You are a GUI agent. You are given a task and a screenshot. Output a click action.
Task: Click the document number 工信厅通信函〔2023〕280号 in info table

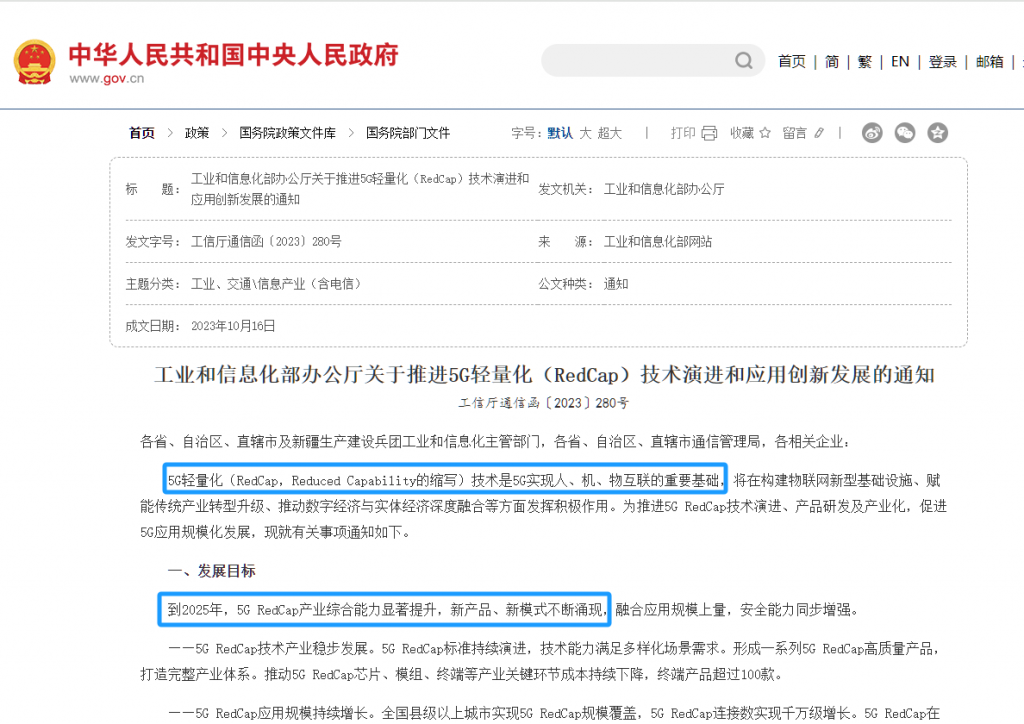click(266, 242)
